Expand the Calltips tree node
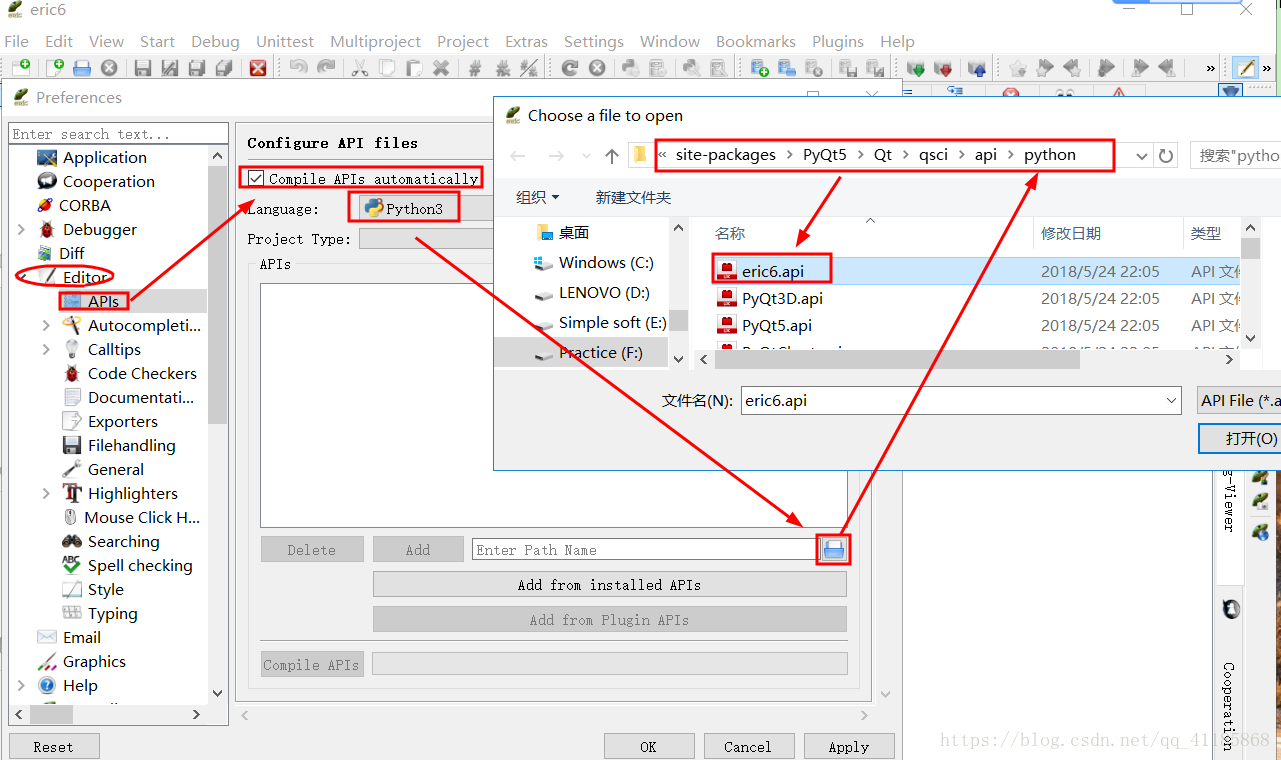1281x760 pixels. click(x=46, y=350)
